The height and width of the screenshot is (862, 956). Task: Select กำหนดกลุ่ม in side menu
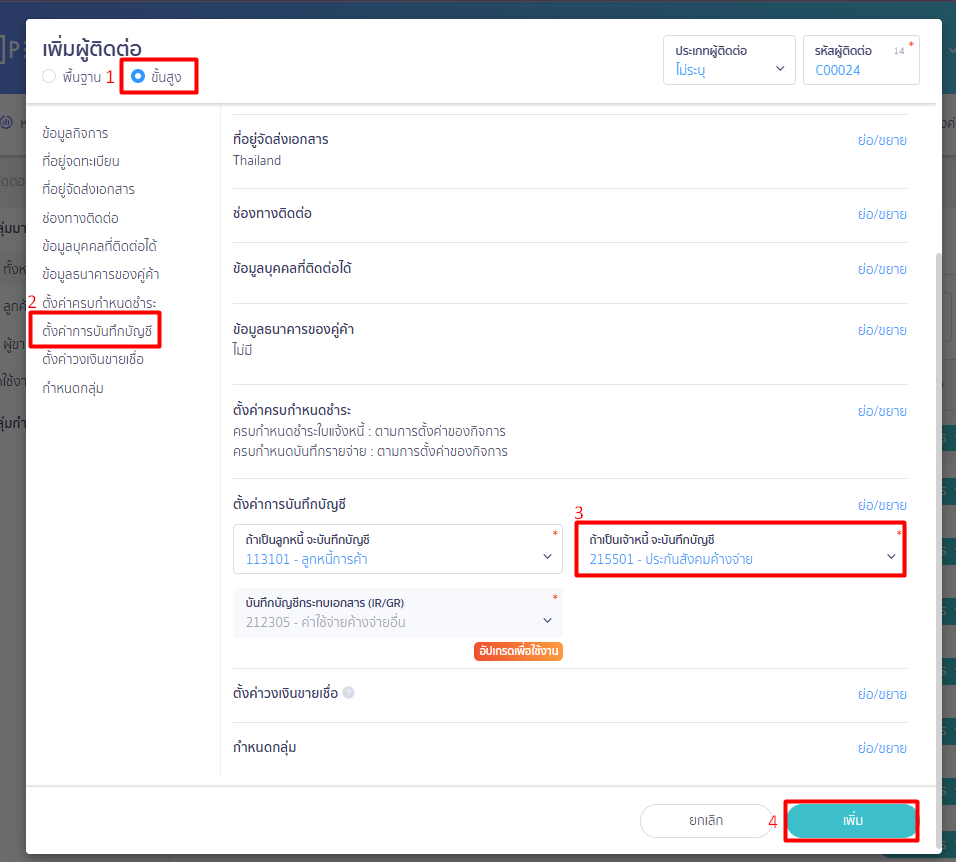click(73, 388)
